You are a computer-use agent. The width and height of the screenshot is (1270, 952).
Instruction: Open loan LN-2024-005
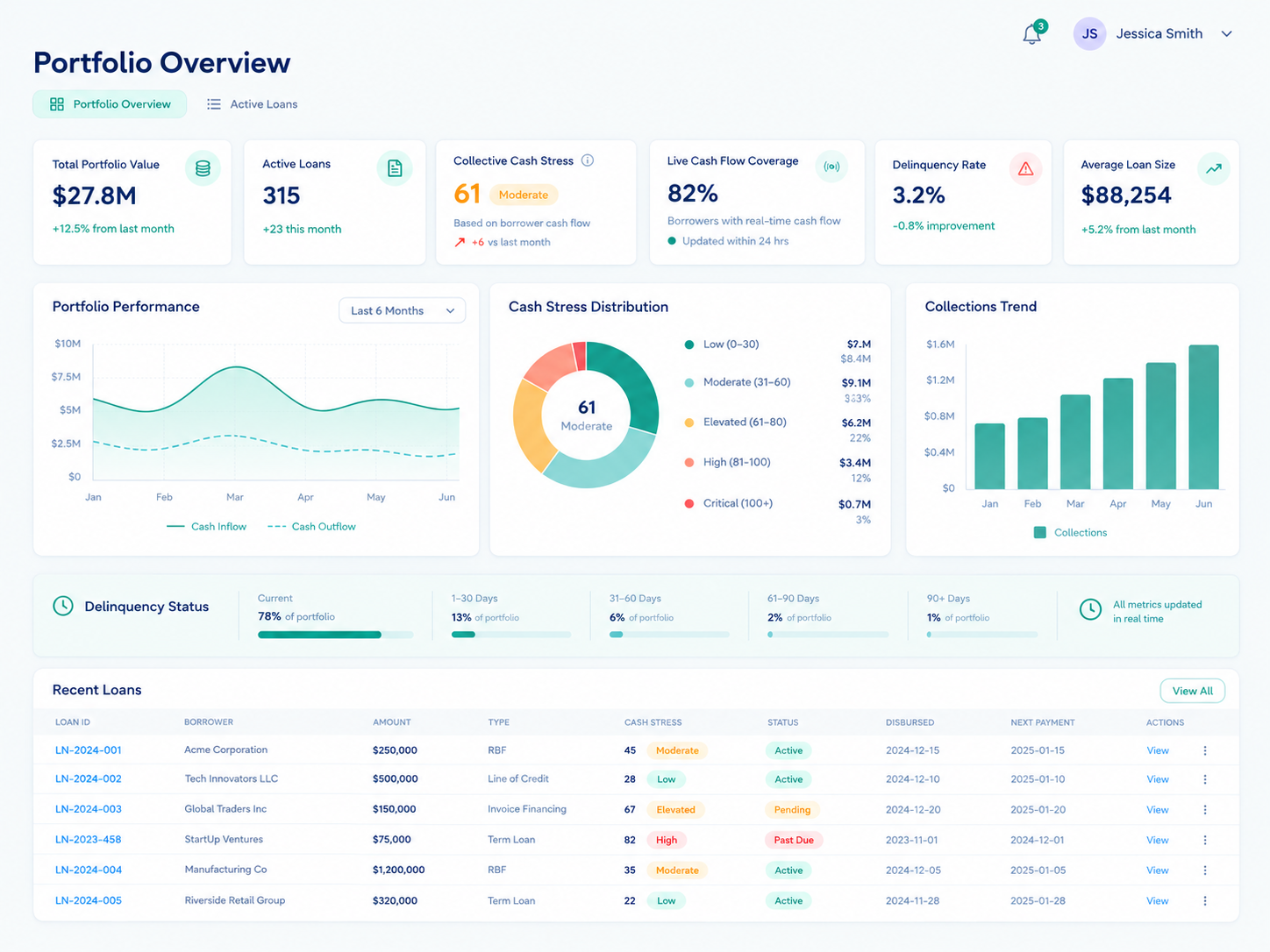click(89, 901)
